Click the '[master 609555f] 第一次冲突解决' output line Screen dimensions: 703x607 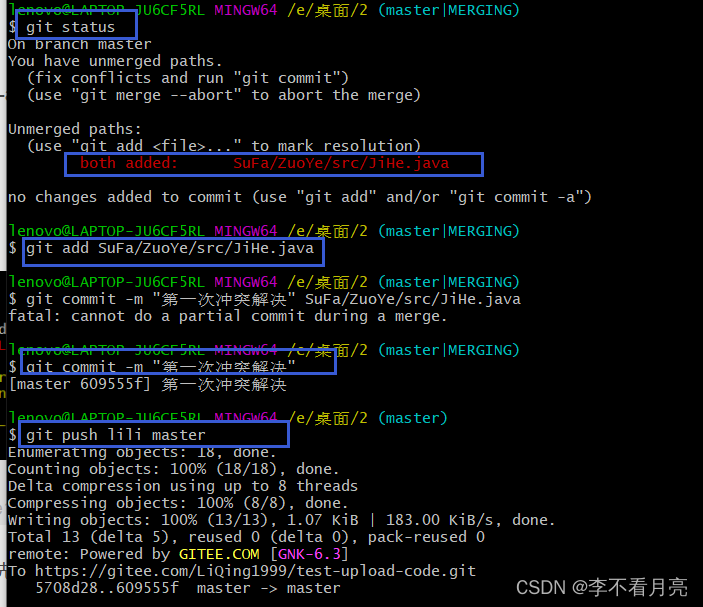[147, 384]
